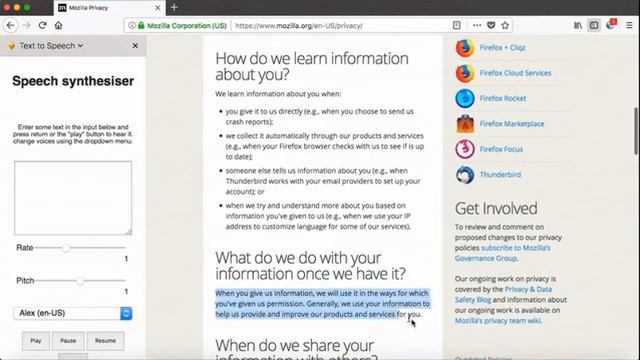
Task: Open the Firefox + Cliqz link
Action: [x=502, y=48]
